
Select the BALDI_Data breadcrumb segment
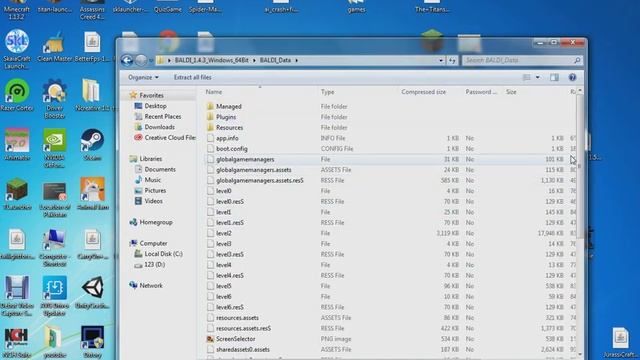click(276, 60)
